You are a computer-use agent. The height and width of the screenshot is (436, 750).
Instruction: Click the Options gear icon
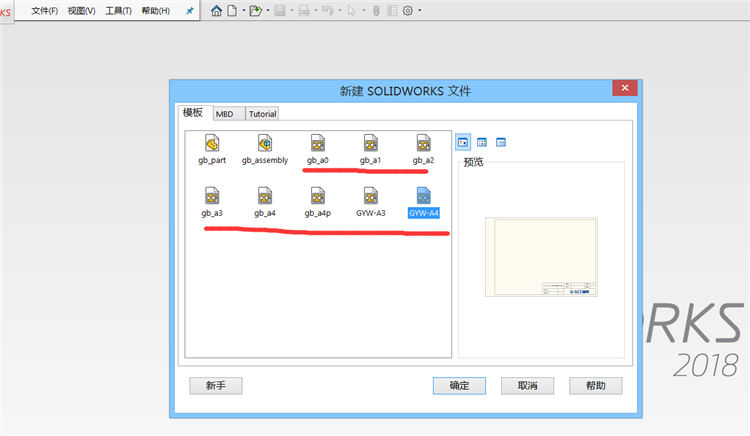(x=408, y=11)
